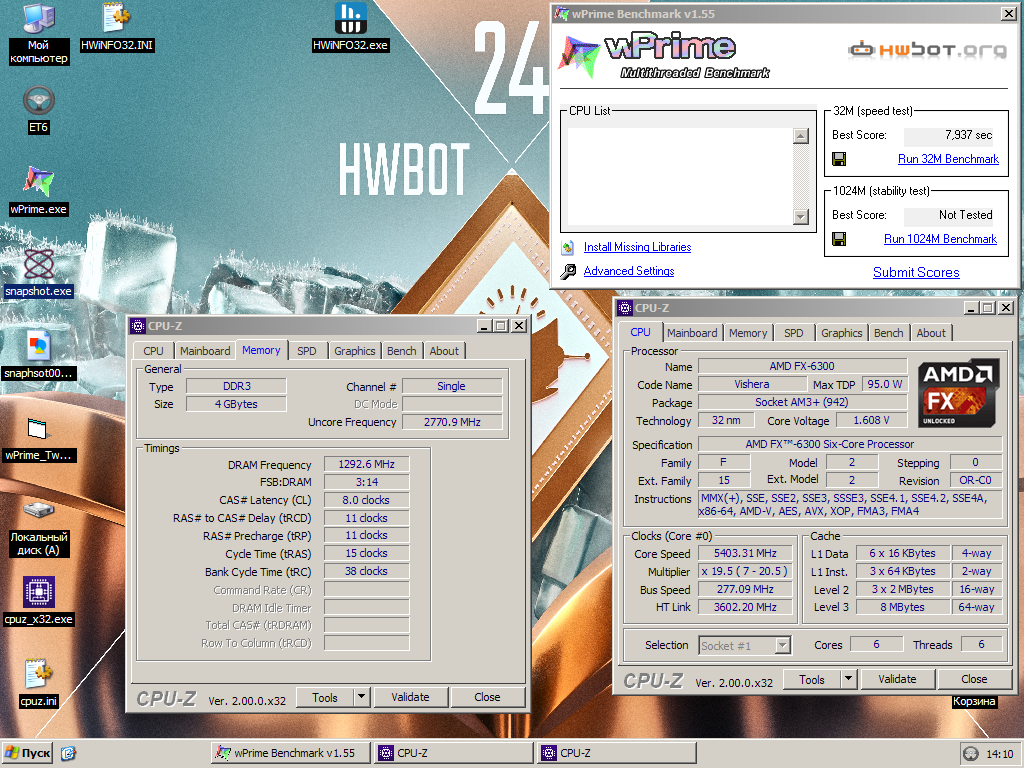This screenshot has height=768, width=1024.
Task: Click the Install Missing Libraries icon
Action: (x=568, y=247)
